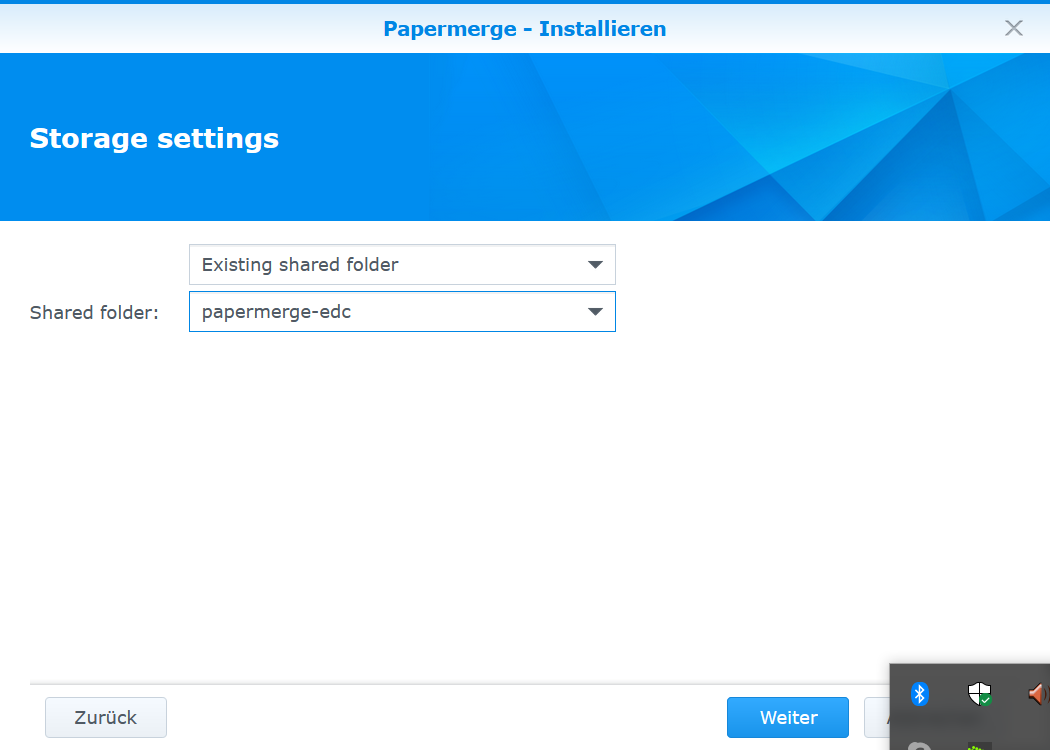Click the volume speaker icon in the tray
The height and width of the screenshot is (750, 1050).
pos(1037,694)
